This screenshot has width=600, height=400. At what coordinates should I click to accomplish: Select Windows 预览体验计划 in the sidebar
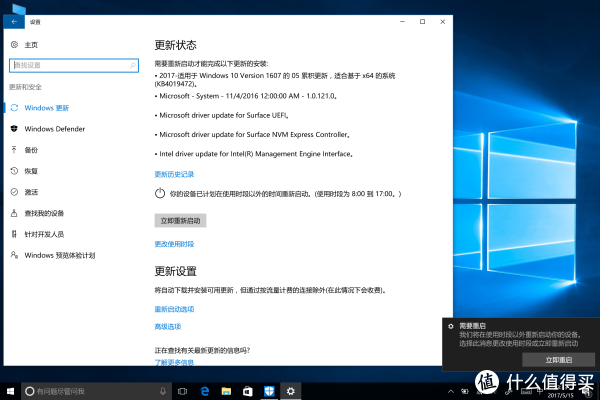60,255
